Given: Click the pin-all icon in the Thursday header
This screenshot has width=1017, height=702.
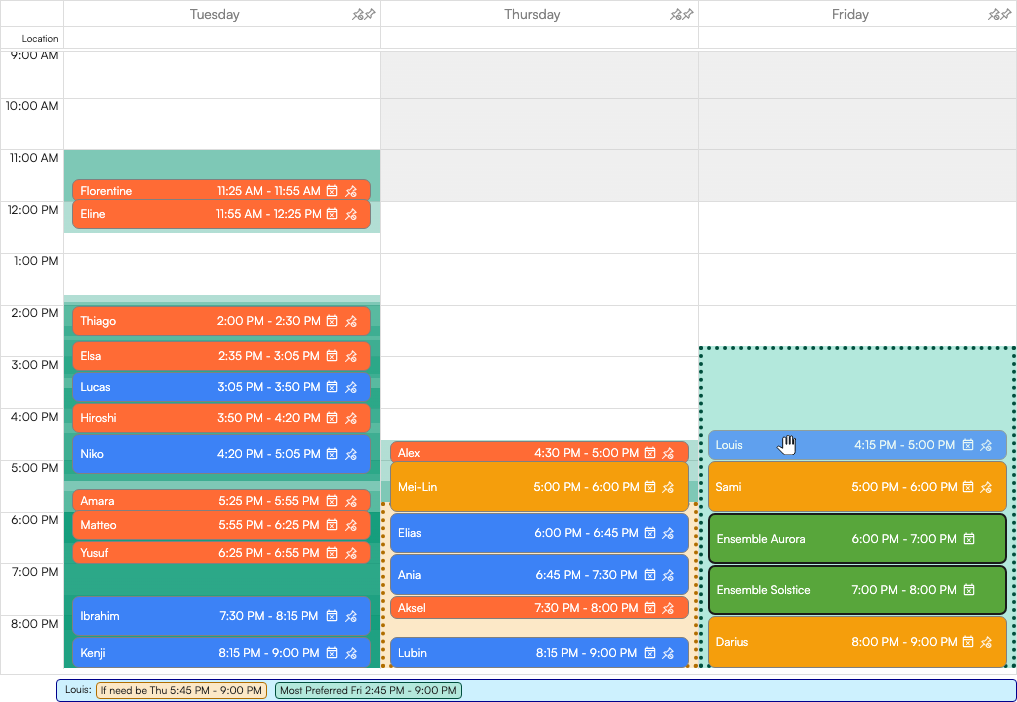Looking at the screenshot, I should (x=688, y=14).
